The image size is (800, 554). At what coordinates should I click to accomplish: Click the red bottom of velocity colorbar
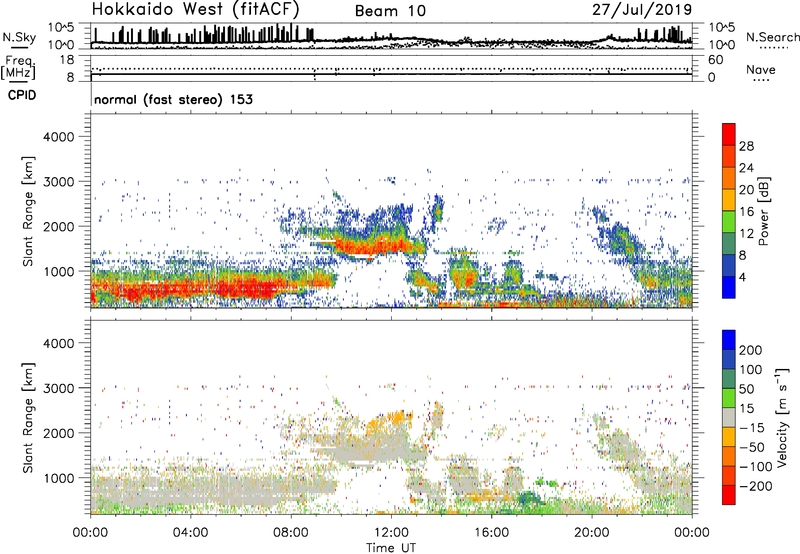click(x=729, y=495)
